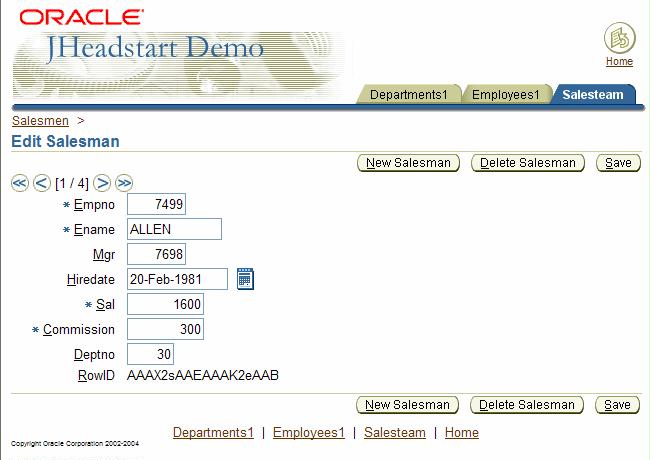Jump to last record arrow icon
The height and width of the screenshot is (460, 650).
tap(124, 183)
